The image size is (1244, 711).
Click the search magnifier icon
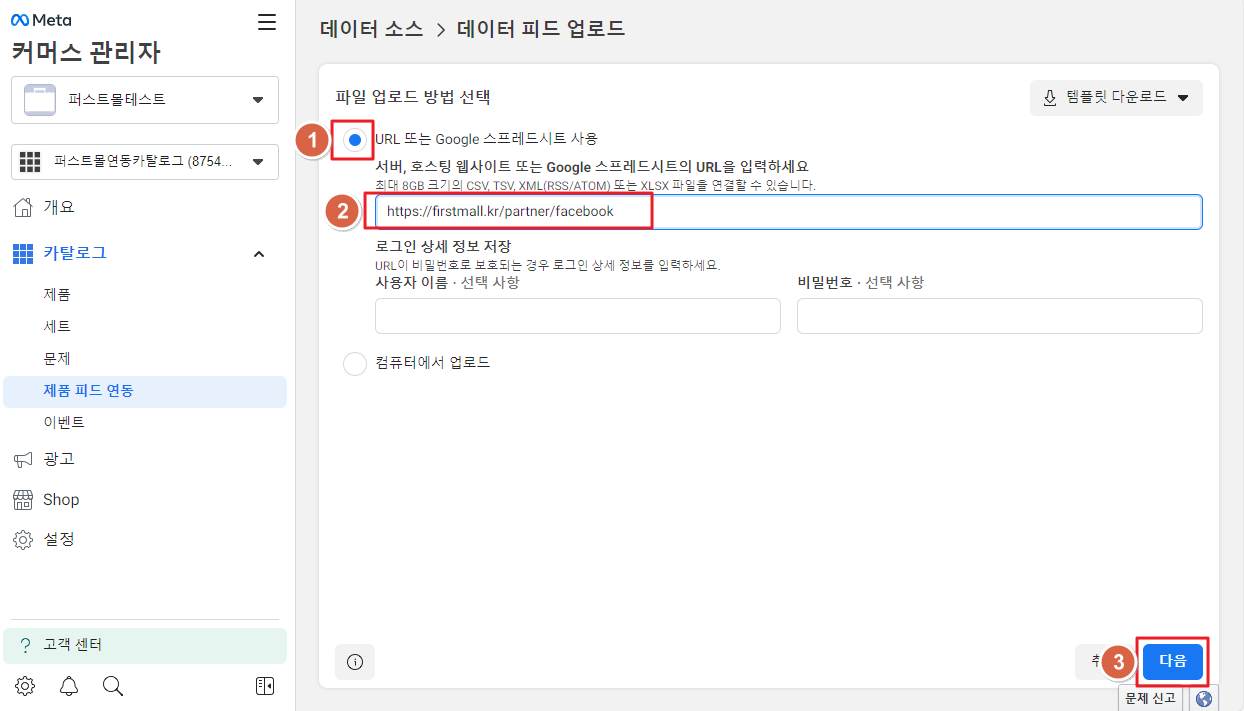(113, 686)
